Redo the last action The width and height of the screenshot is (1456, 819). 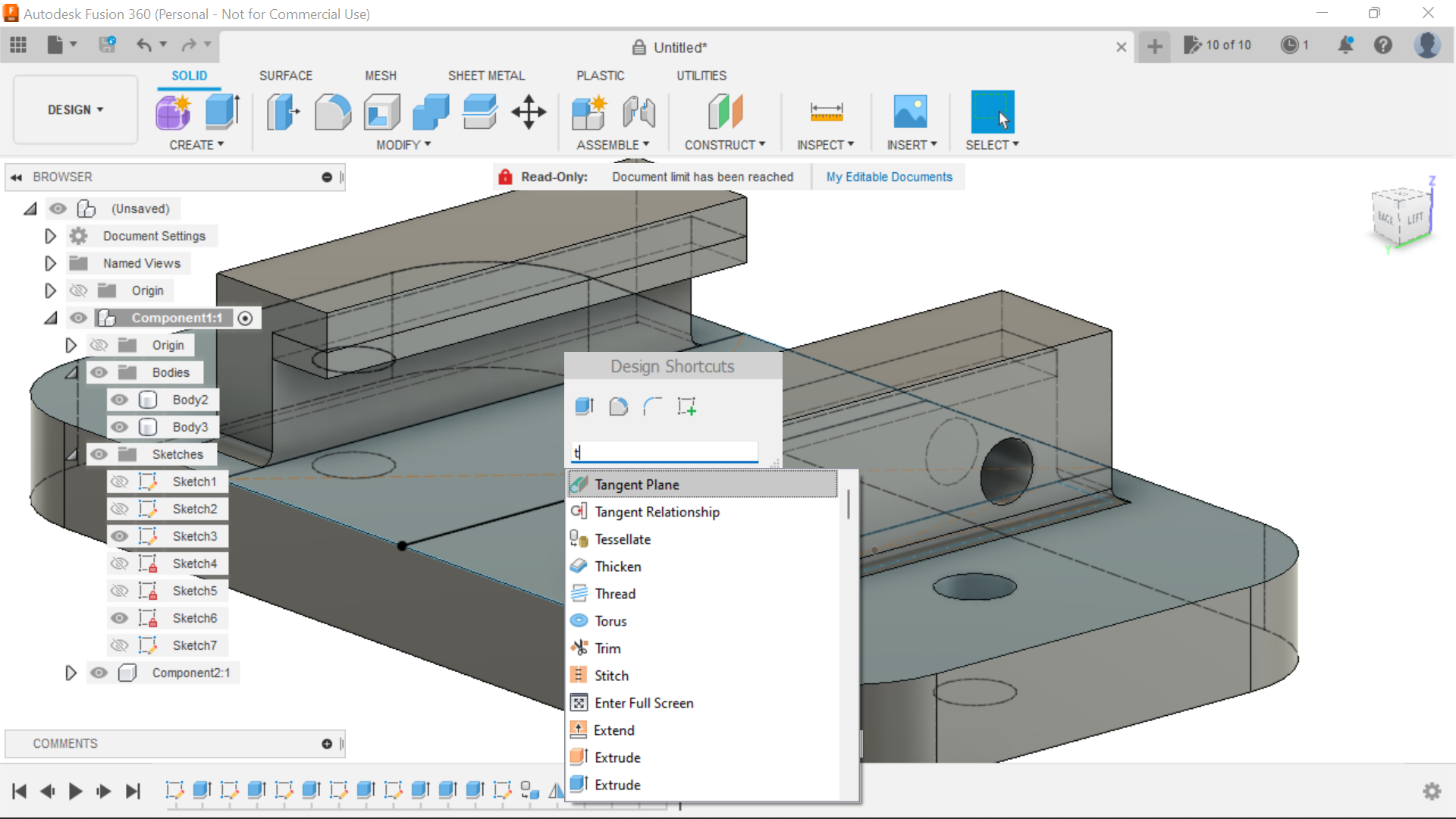(x=189, y=45)
